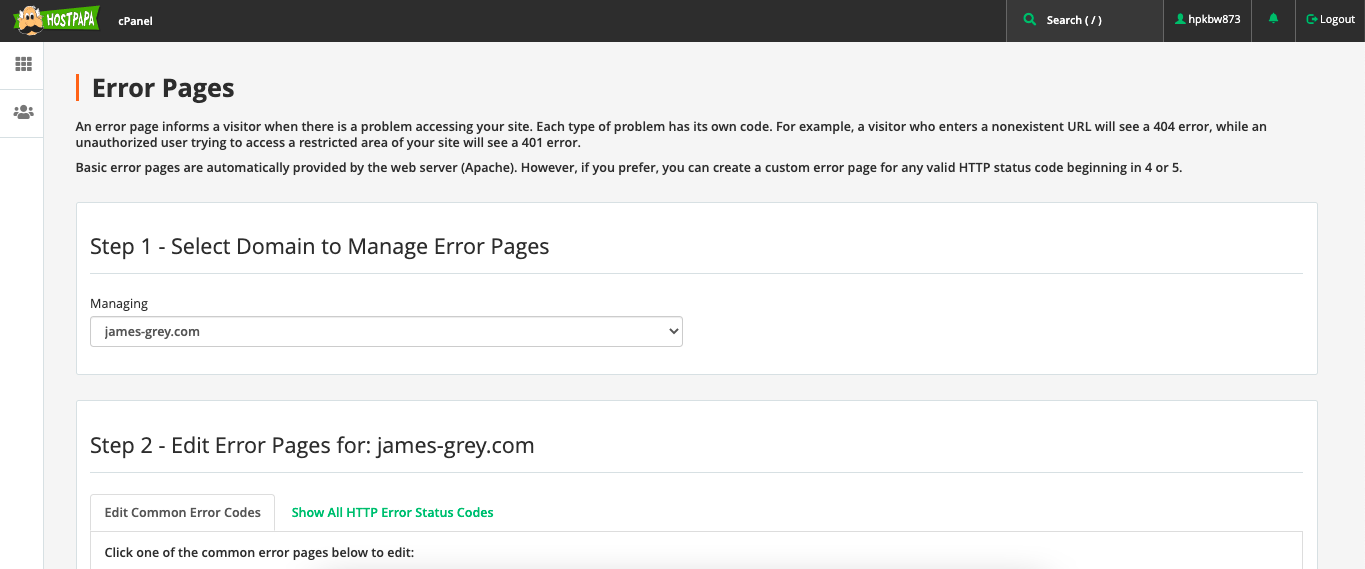Click the HostPapa logo
Screen dimensions: 1365x569
(56, 20)
